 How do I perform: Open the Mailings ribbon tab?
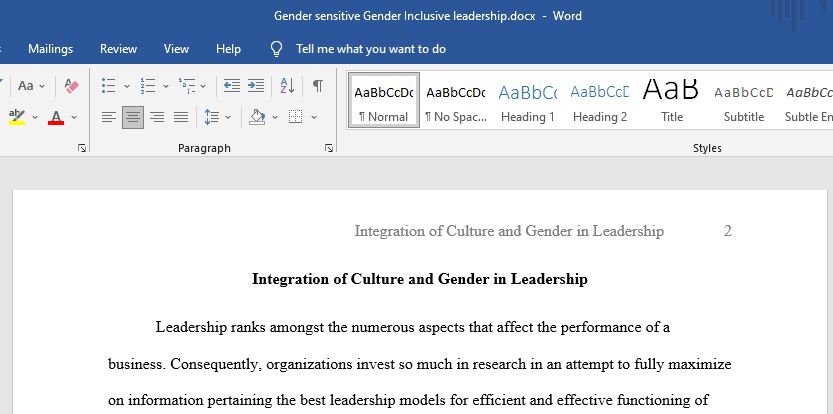pos(50,49)
